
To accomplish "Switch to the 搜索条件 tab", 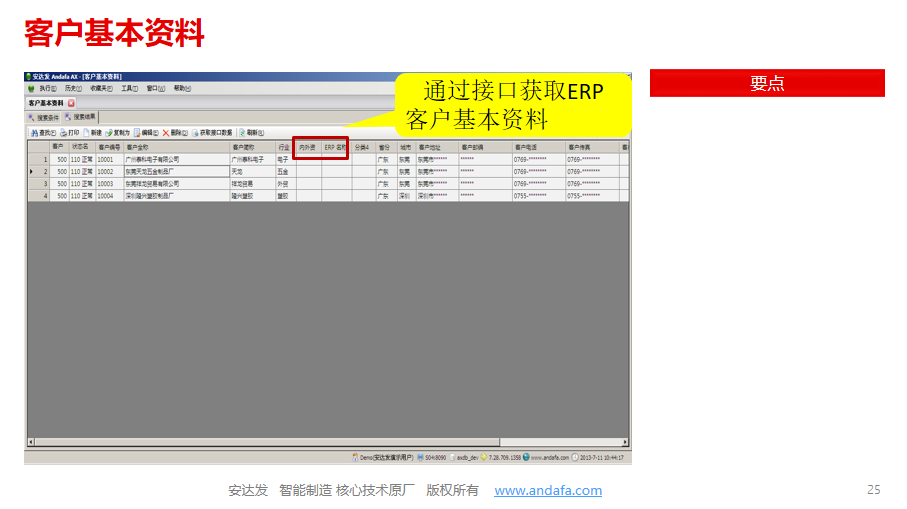I will [44, 118].
